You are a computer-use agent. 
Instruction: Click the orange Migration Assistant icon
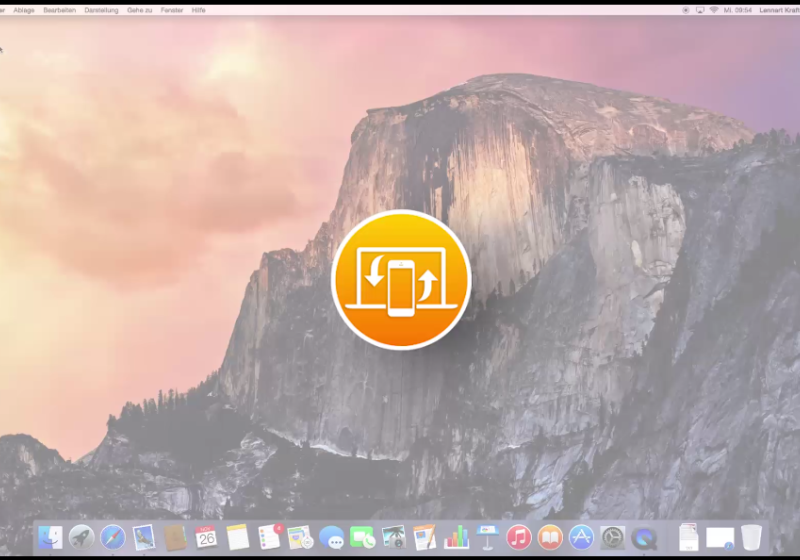click(401, 279)
